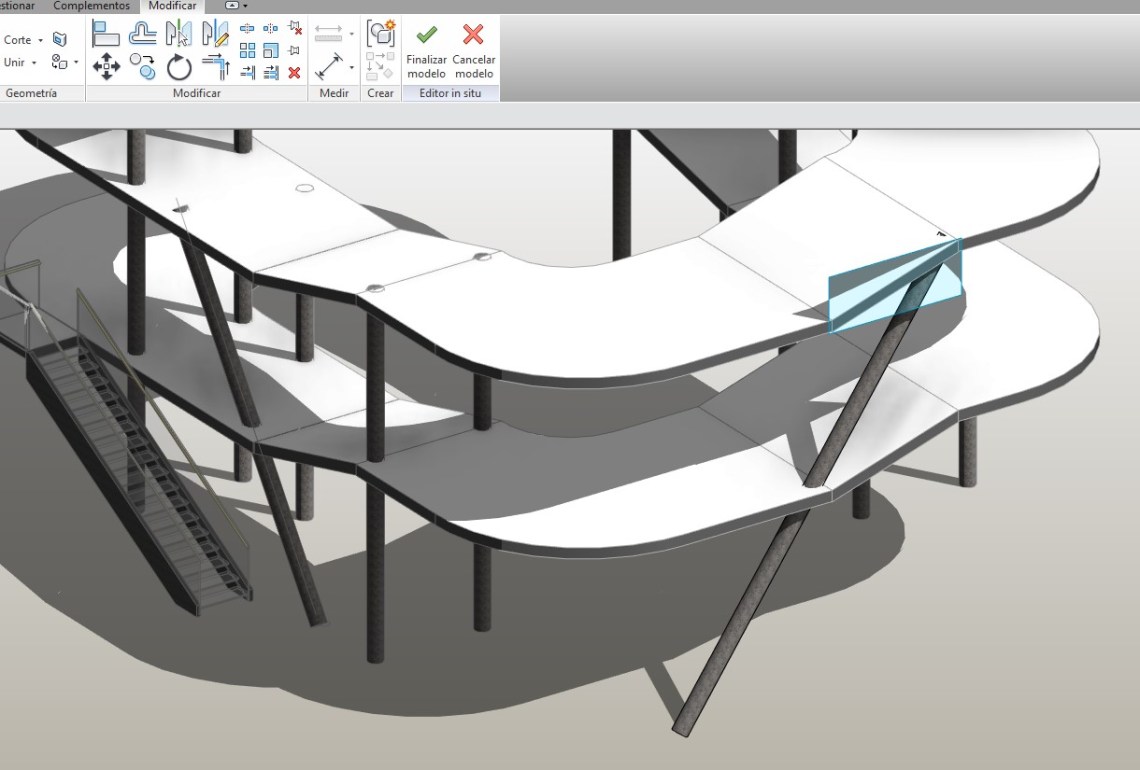Select the Trim/Extend to corner tool

(215, 67)
